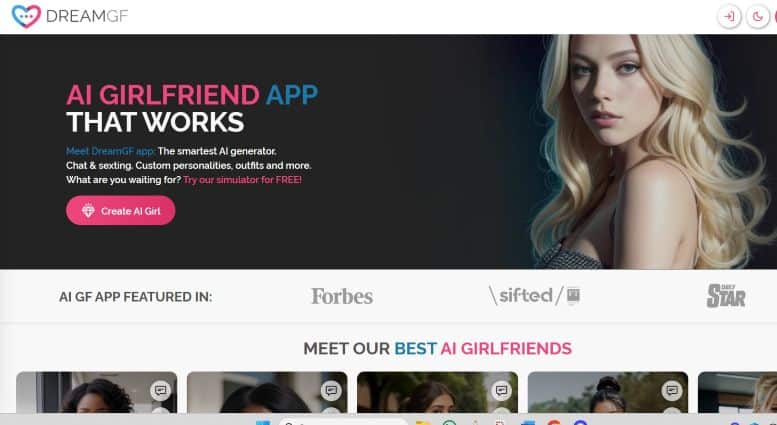Viewport: 777px width, 425px height.
Task: Open chat icon on first girlfriend card
Action: click(x=161, y=391)
